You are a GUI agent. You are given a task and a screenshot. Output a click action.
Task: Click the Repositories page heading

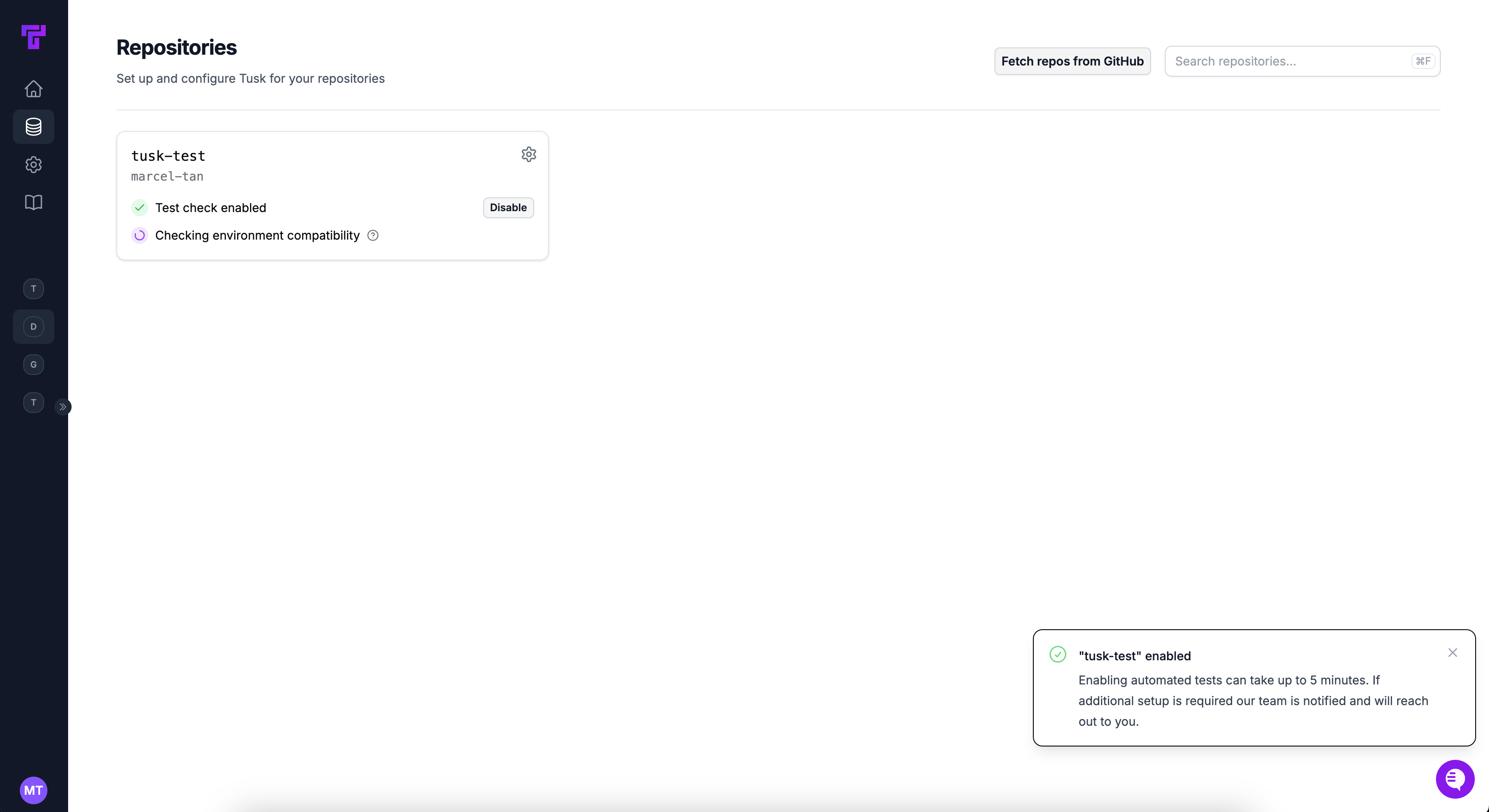coord(176,47)
